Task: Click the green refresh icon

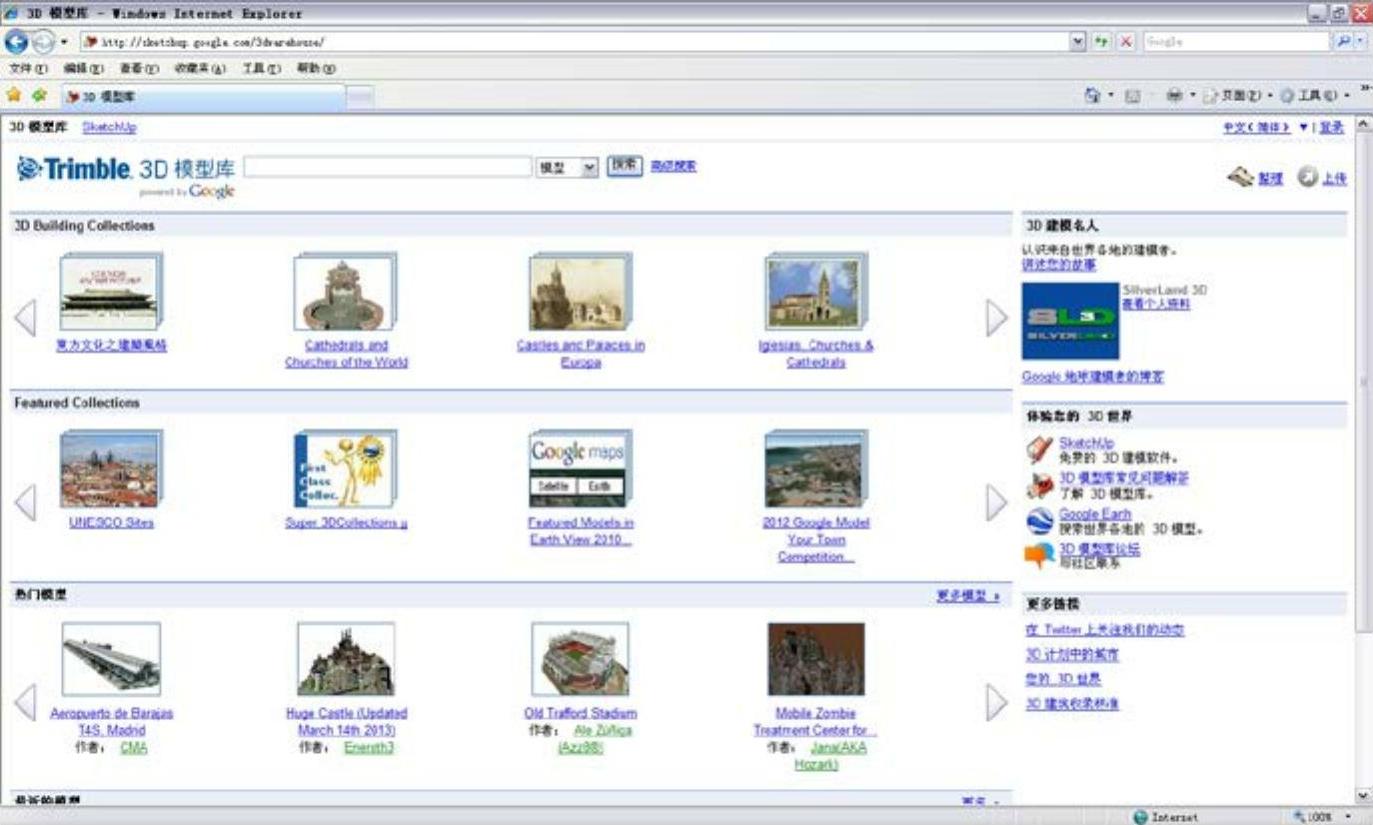Action: [x=1101, y=42]
